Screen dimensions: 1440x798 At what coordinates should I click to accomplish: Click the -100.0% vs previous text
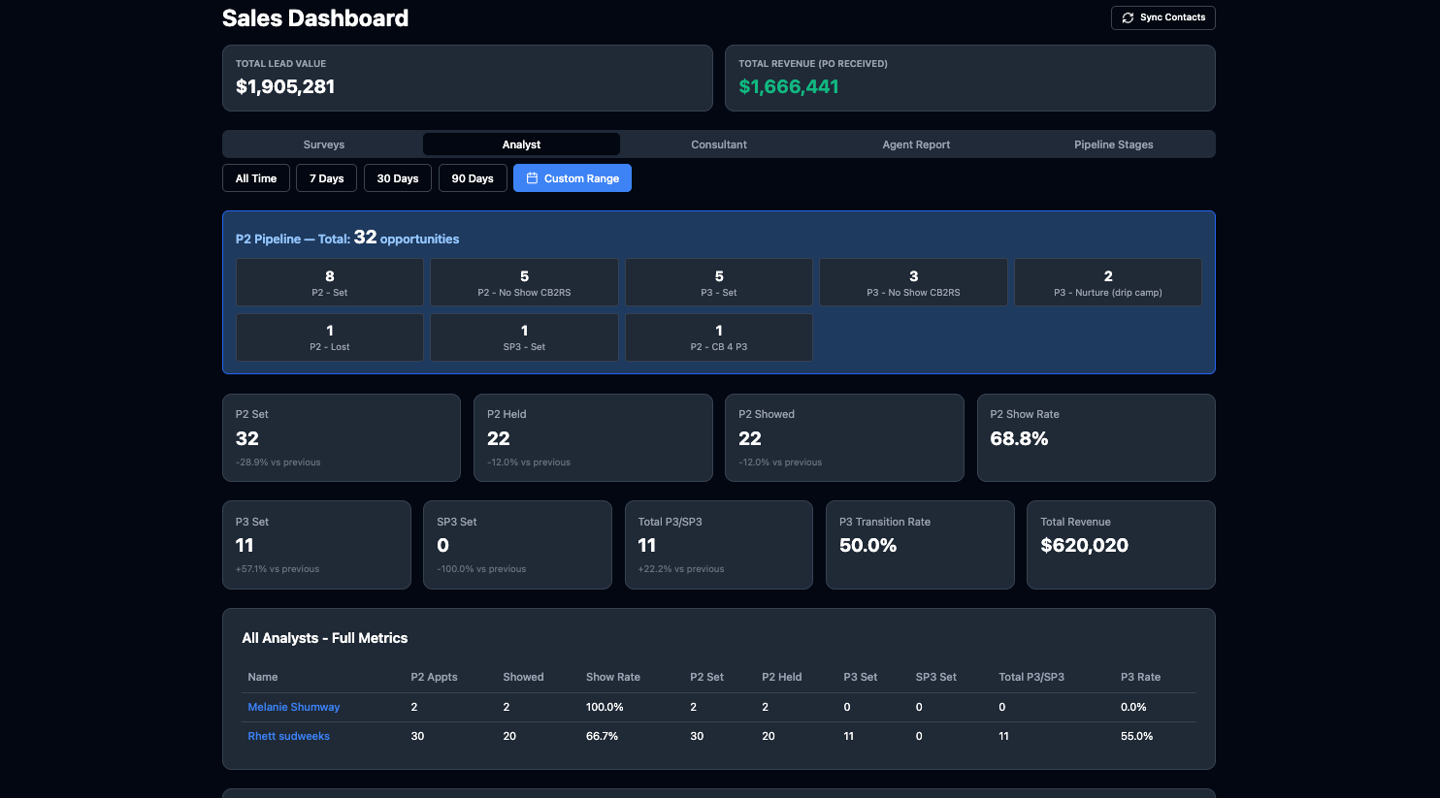point(481,569)
